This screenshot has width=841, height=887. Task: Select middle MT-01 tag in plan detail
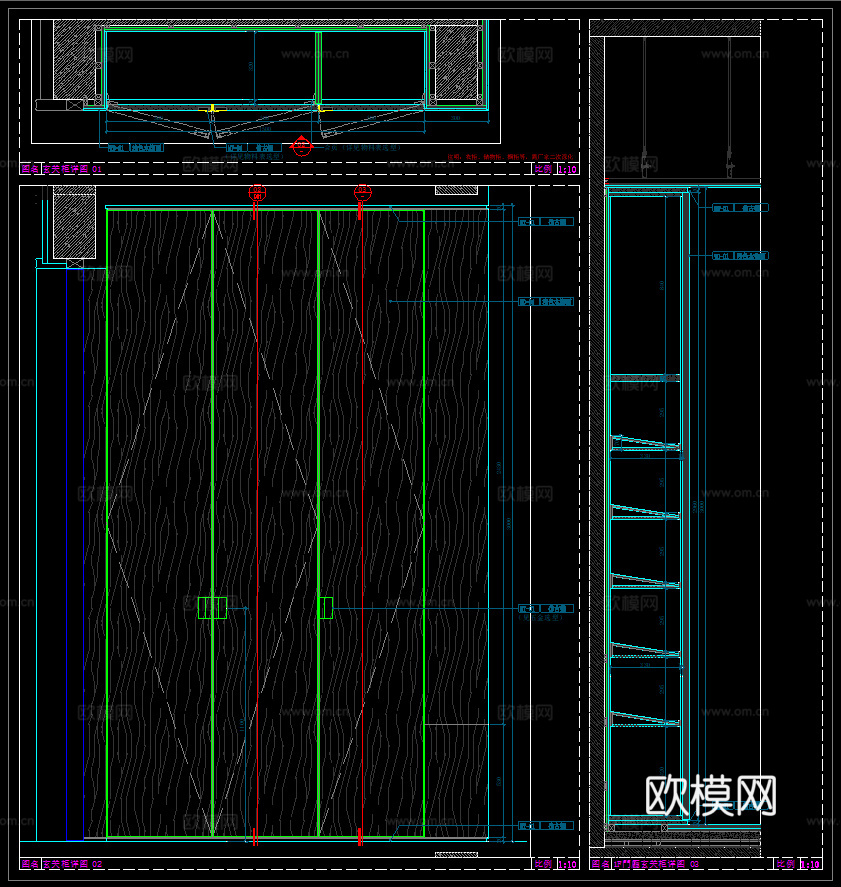[253, 148]
